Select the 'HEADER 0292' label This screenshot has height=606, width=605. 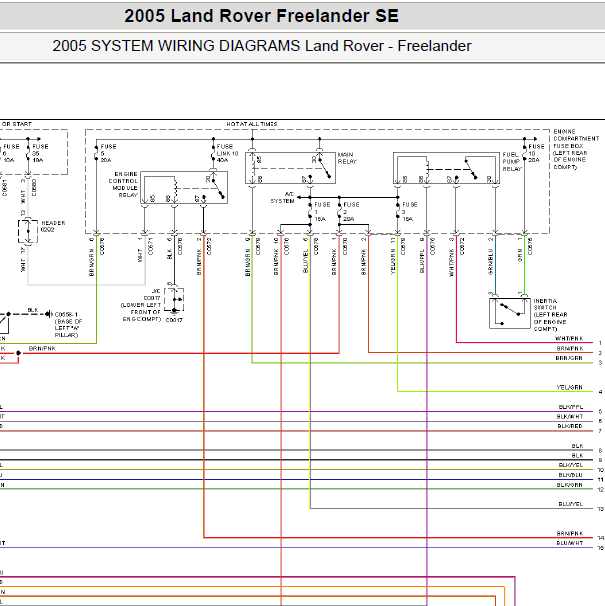click(53, 226)
